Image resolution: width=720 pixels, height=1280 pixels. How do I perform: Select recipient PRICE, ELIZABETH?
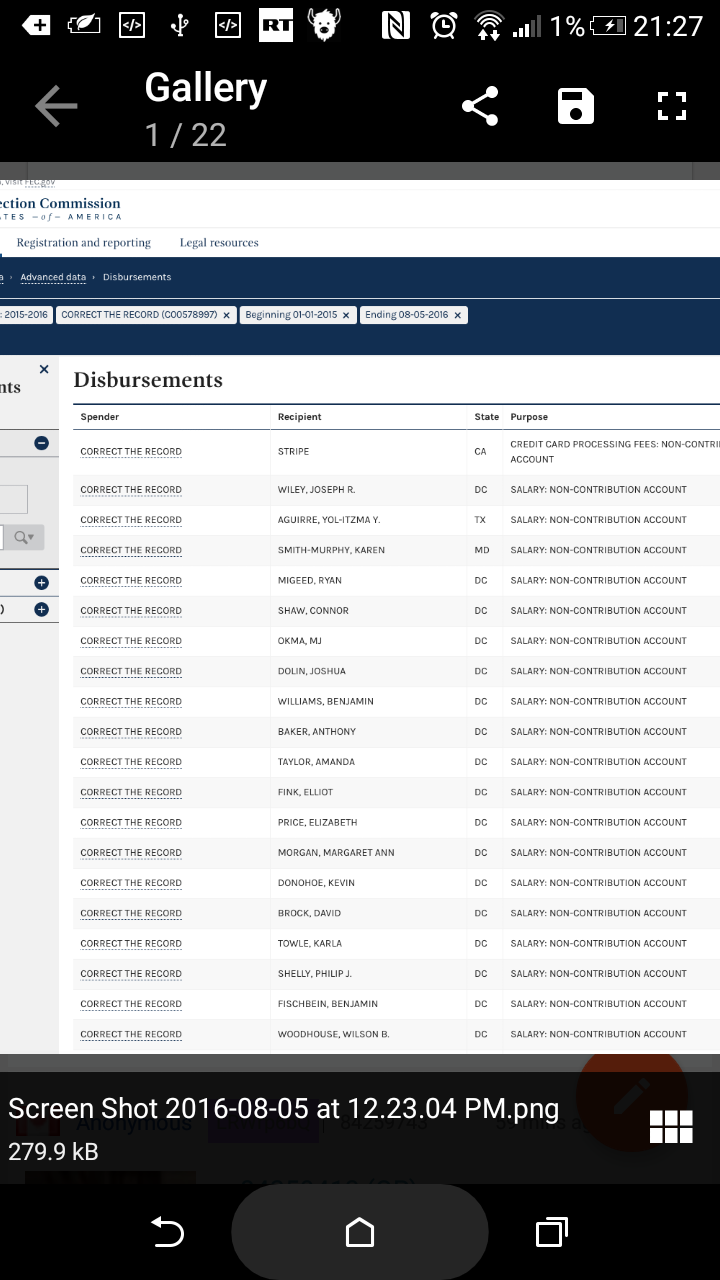[317, 822]
